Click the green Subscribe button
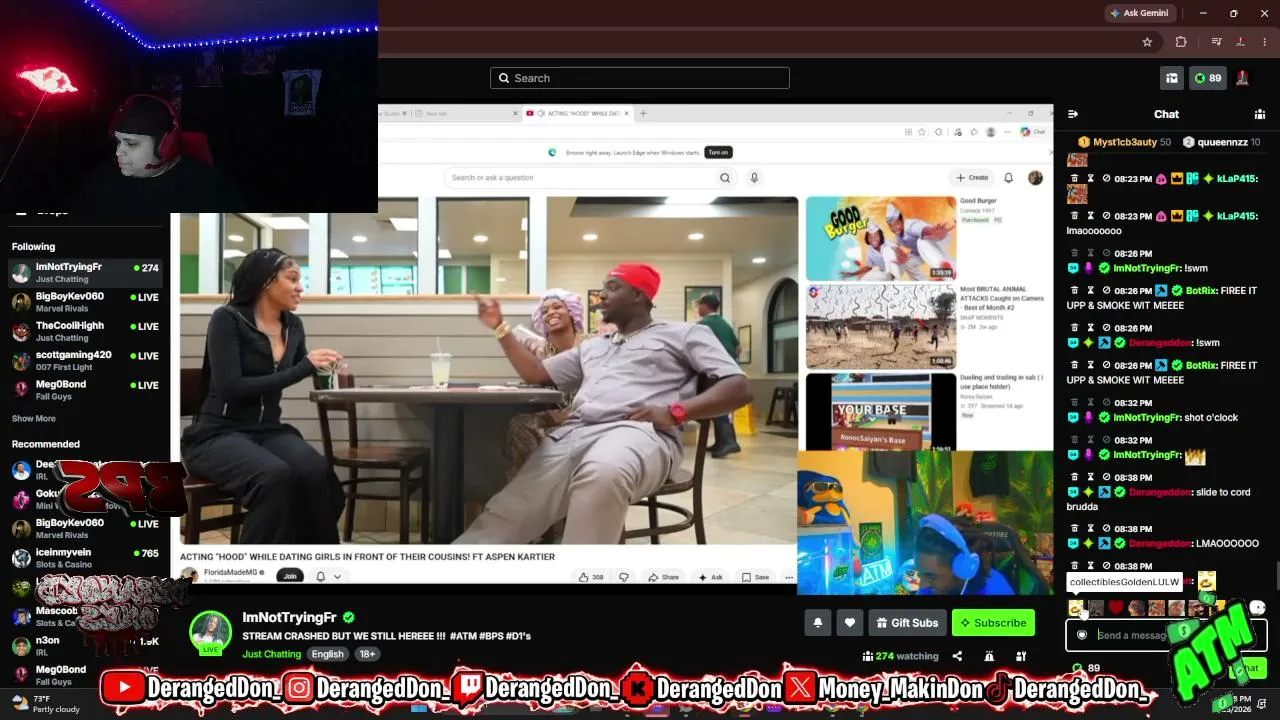Viewport: 1280px width, 720px height. (993, 622)
